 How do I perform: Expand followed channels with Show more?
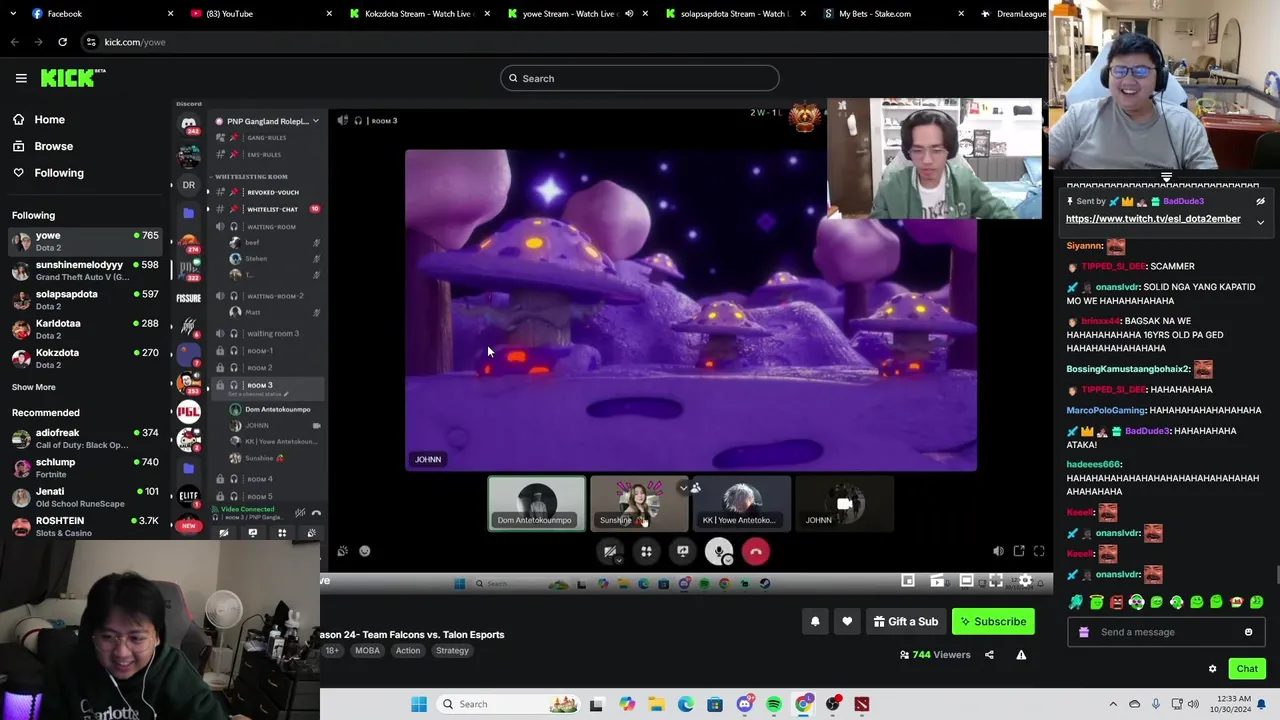click(34, 387)
